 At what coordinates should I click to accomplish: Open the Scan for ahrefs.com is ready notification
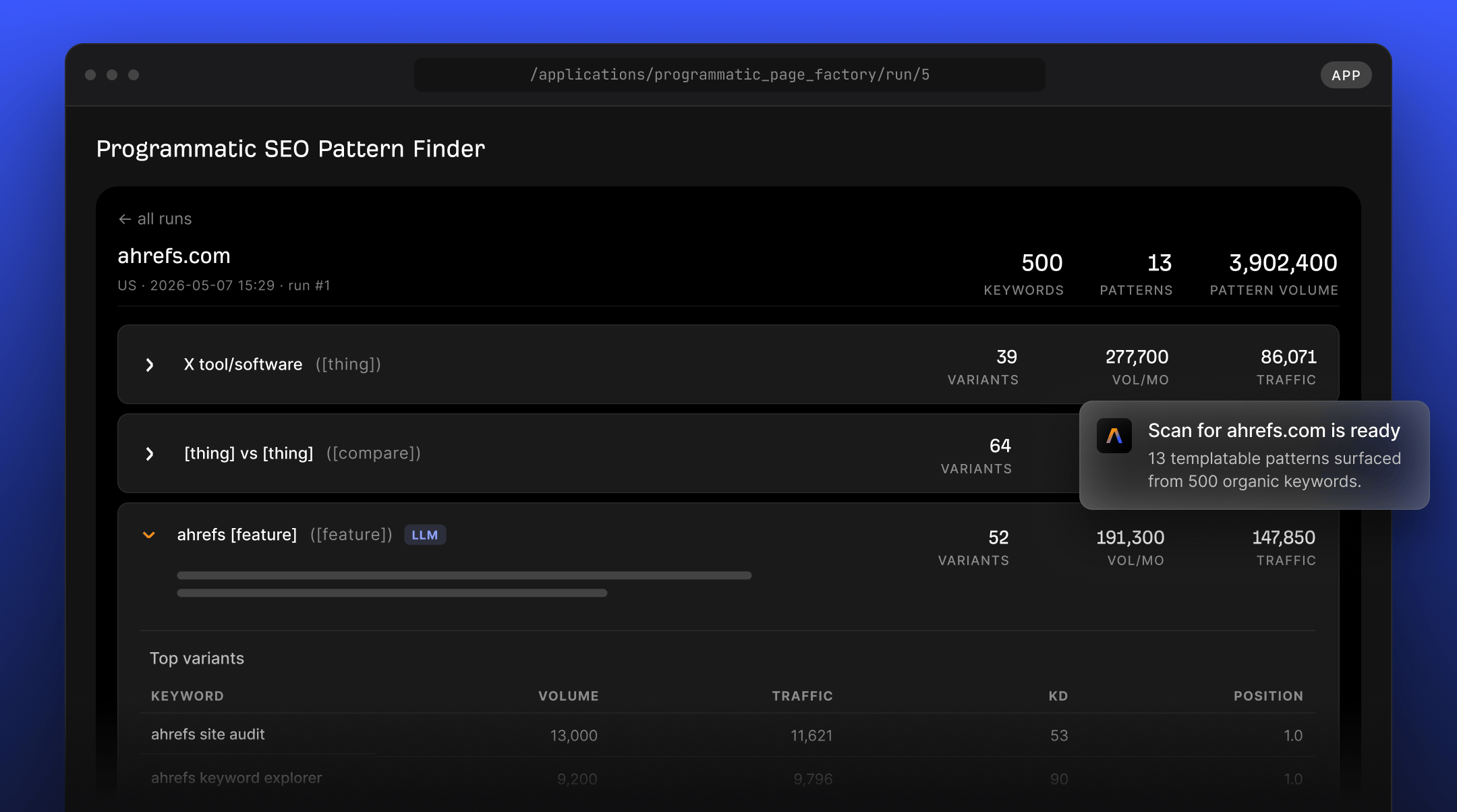1254,455
